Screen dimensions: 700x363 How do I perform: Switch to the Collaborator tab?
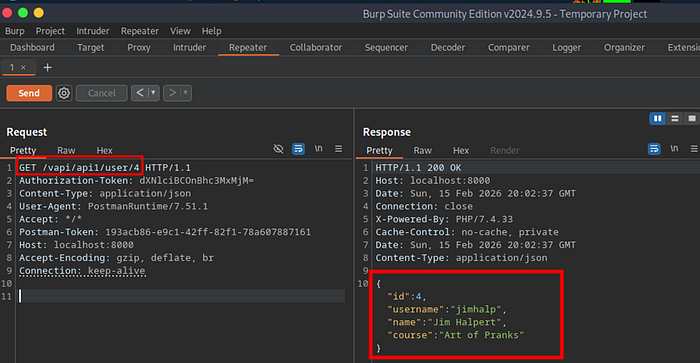point(316,47)
